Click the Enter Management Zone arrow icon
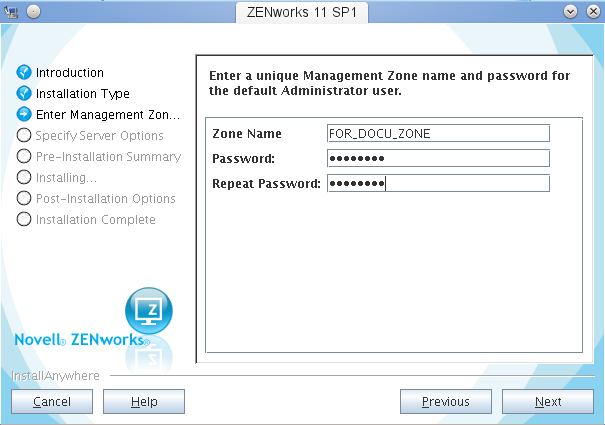This screenshot has height=425, width=605. click(24, 114)
